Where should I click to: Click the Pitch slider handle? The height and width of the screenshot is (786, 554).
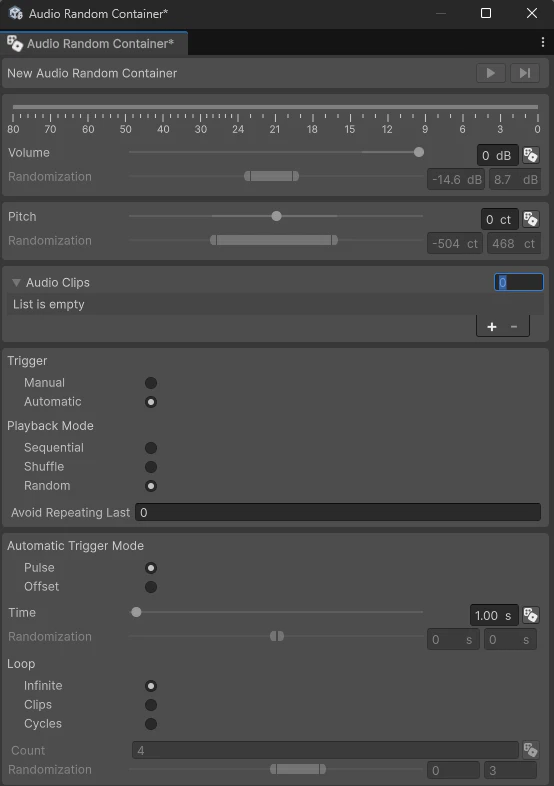pos(276,216)
